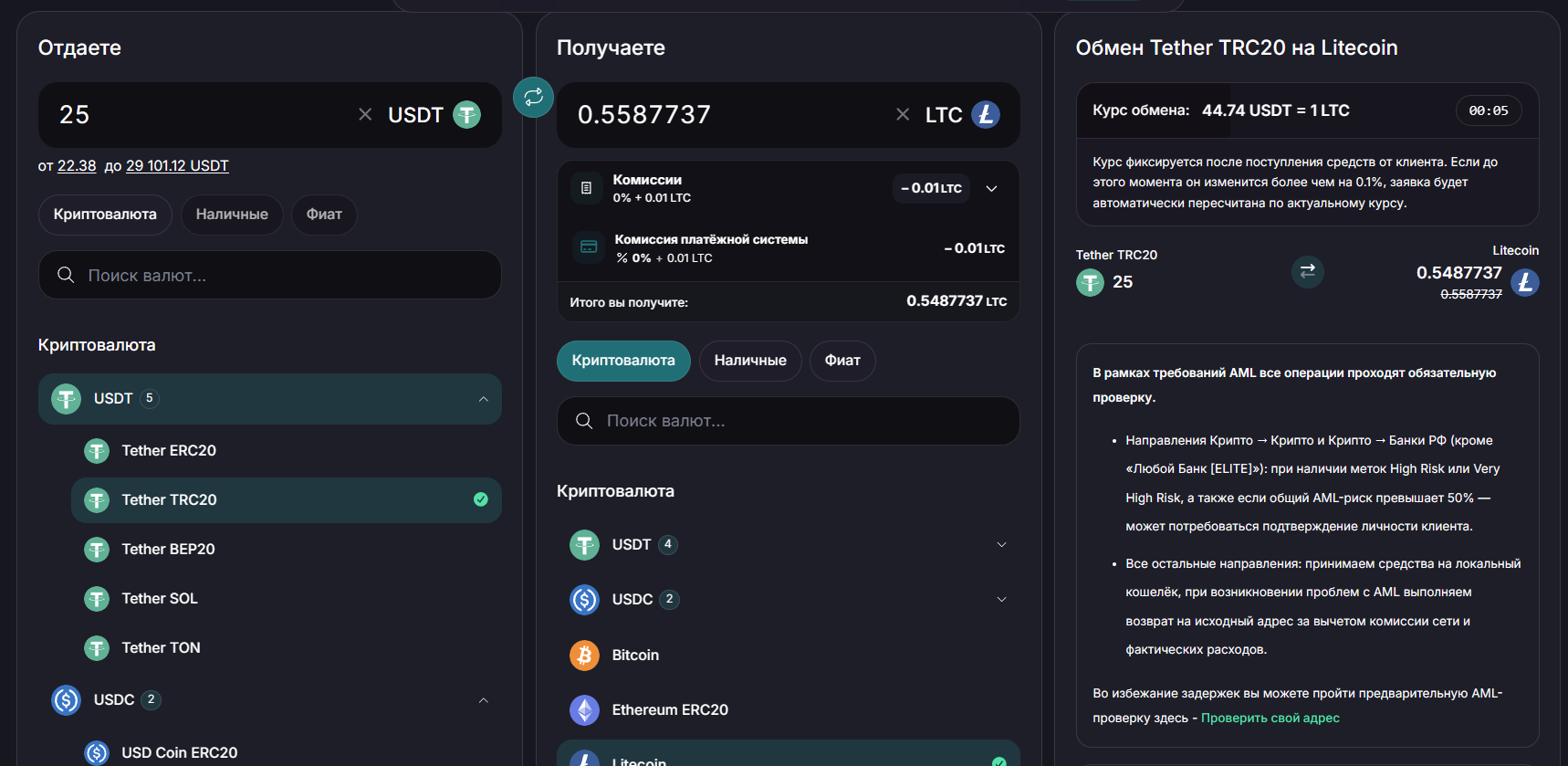The height and width of the screenshot is (766, 1568).
Task: Click the exchange rate 44.74 USDT = 1 LTC
Action: pyautogui.click(x=1276, y=110)
